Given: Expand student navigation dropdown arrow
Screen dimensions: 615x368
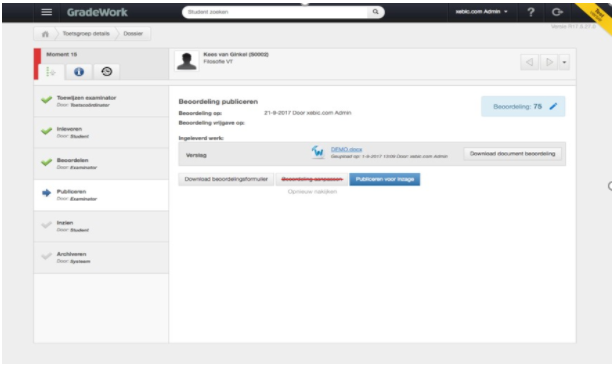Looking at the screenshot, I should (564, 62).
